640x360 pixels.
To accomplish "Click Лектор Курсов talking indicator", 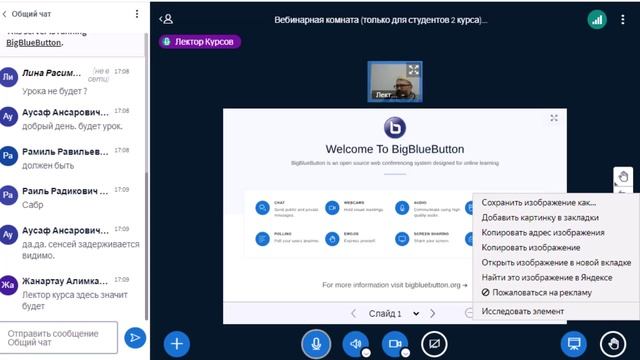I will 200,42.
